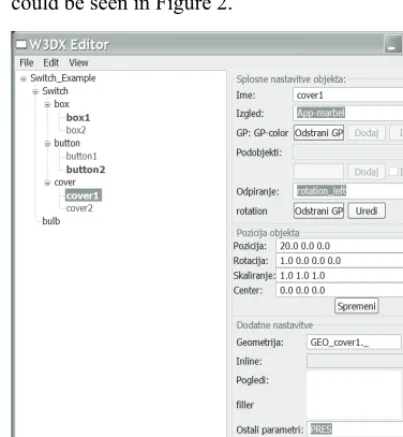Collapse the Switch tree node
This screenshot has height=437, width=403.
(35, 92)
